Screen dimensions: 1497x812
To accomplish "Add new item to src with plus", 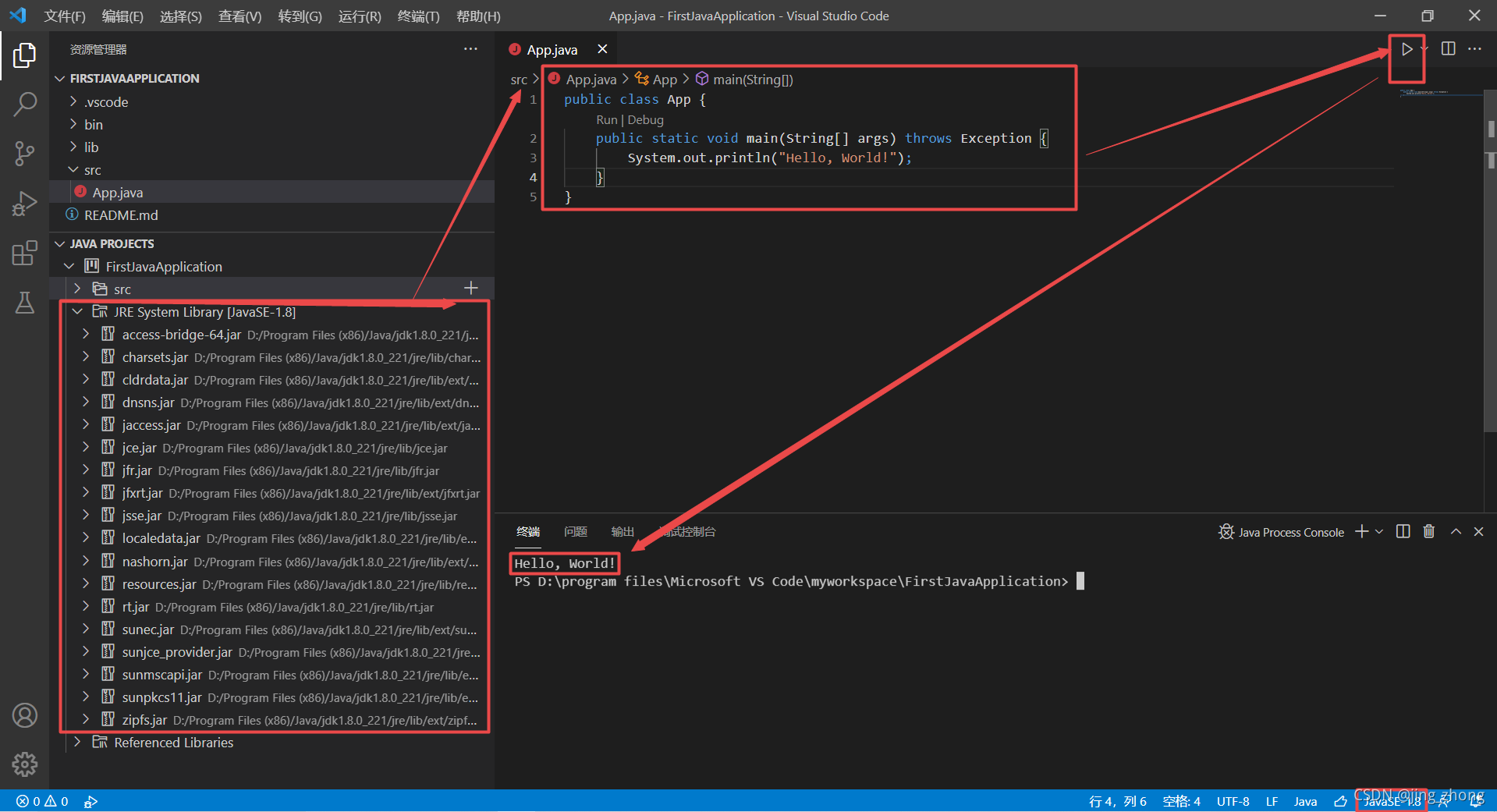I will 470,288.
